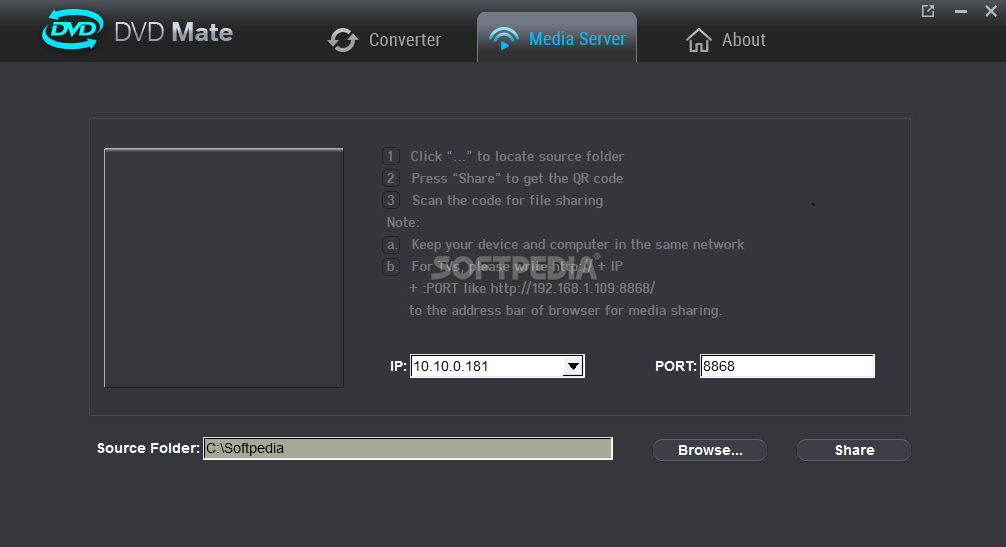Click the PORT field showing 8868

pyautogui.click(x=787, y=366)
